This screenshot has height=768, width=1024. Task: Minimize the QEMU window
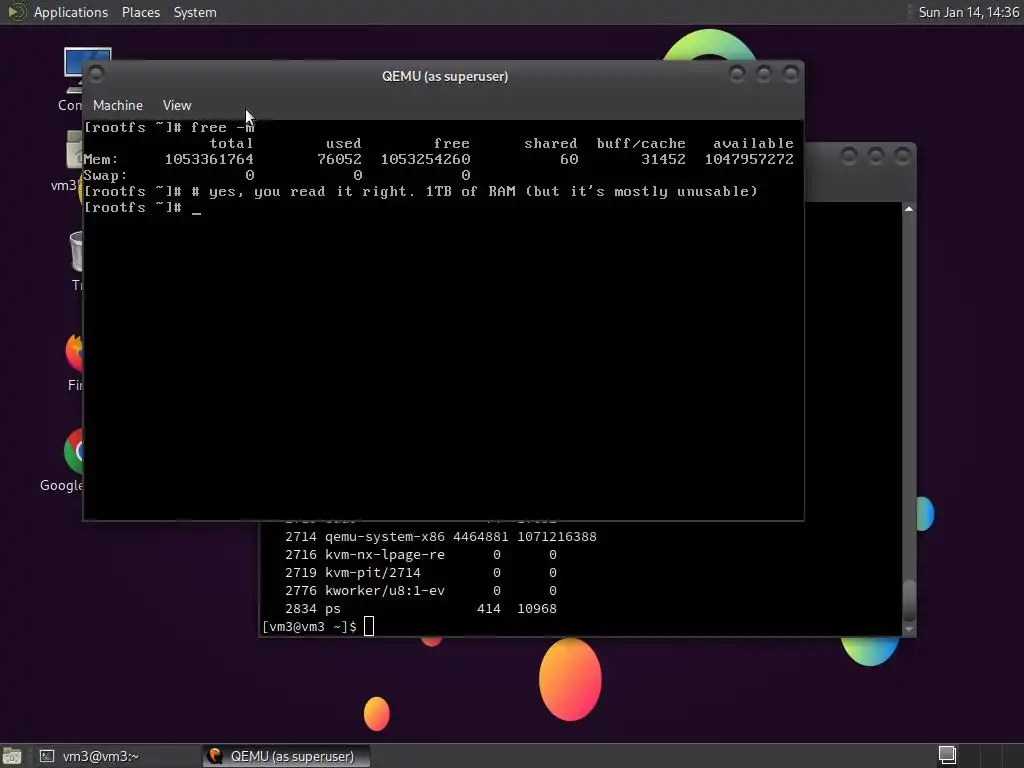[737, 74]
